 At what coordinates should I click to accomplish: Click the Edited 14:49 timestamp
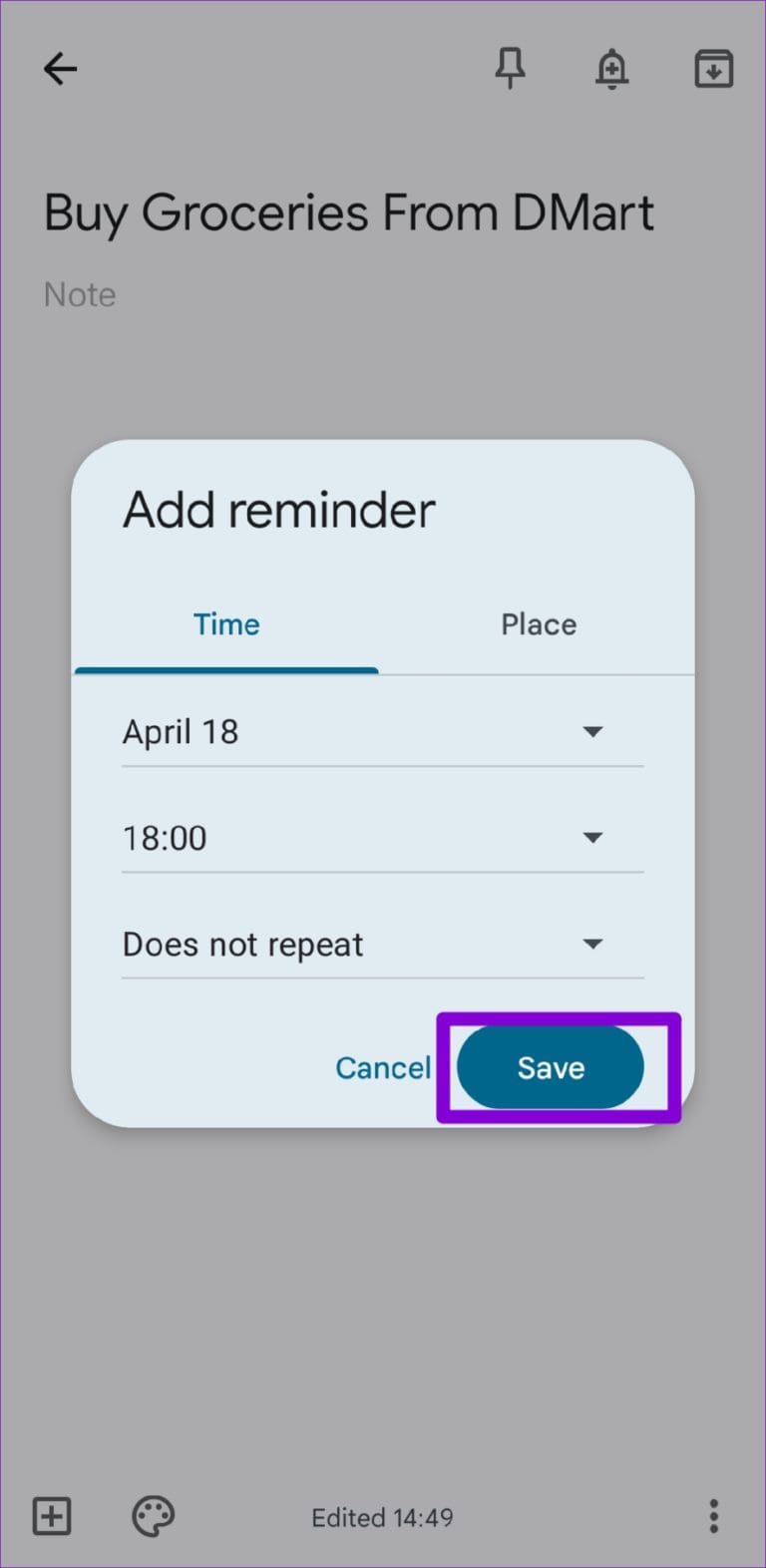(382, 1516)
